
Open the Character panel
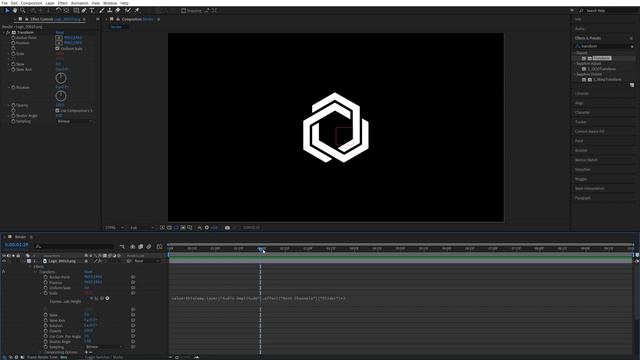coord(582,113)
